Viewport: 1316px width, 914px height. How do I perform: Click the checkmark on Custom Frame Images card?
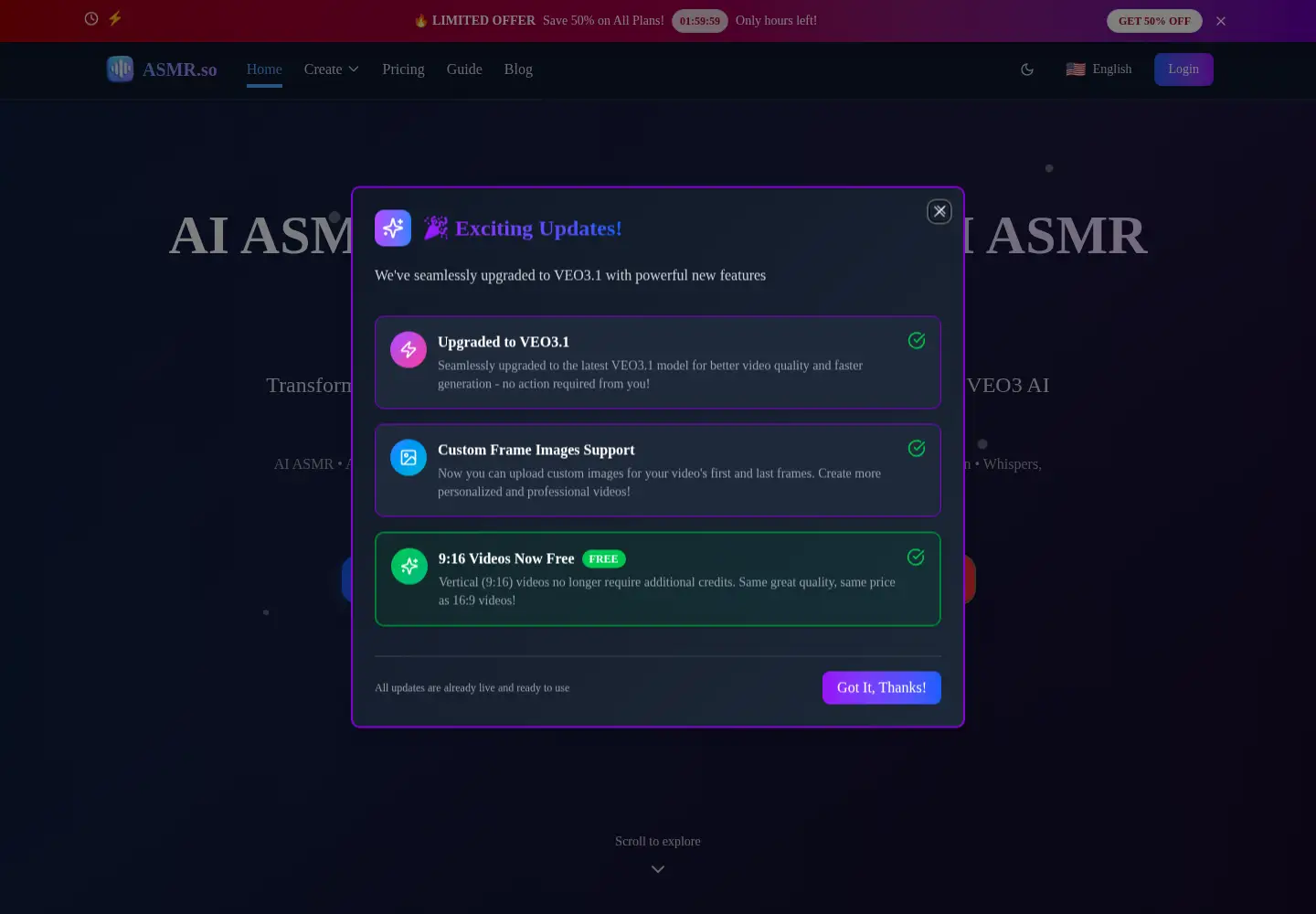pyautogui.click(x=917, y=448)
